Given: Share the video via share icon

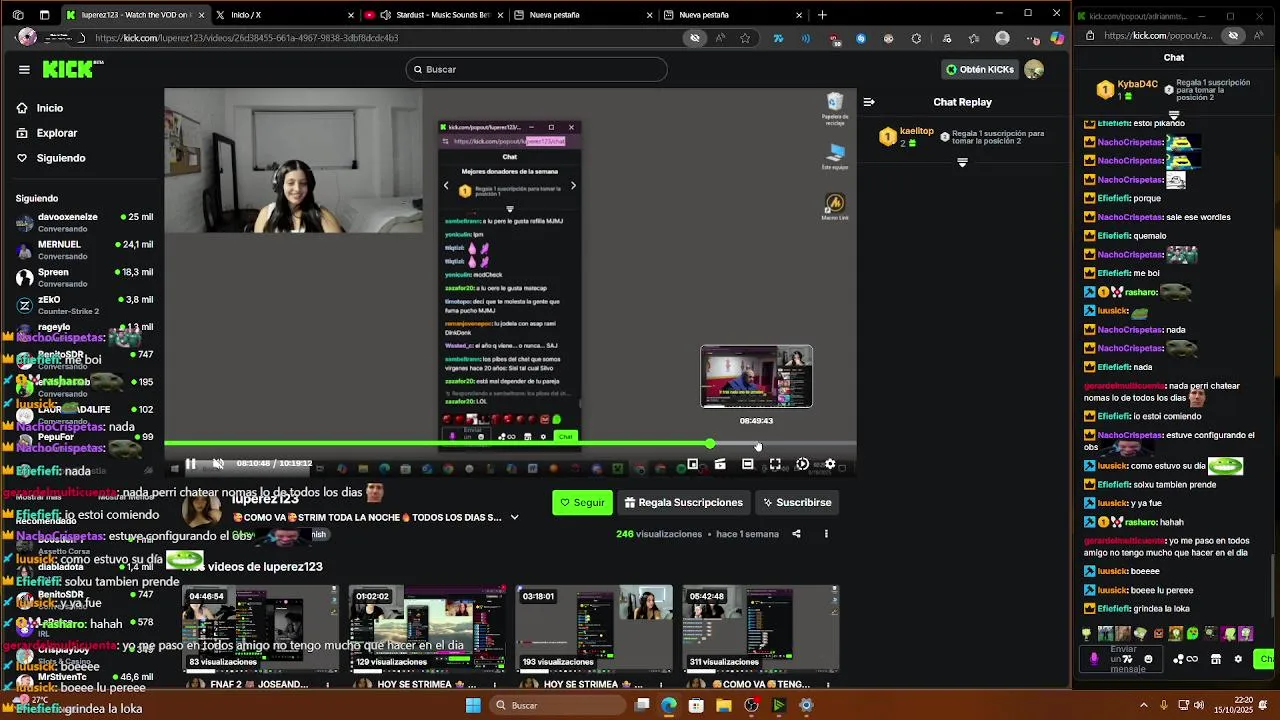Looking at the screenshot, I should pyautogui.click(x=796, y=534).
